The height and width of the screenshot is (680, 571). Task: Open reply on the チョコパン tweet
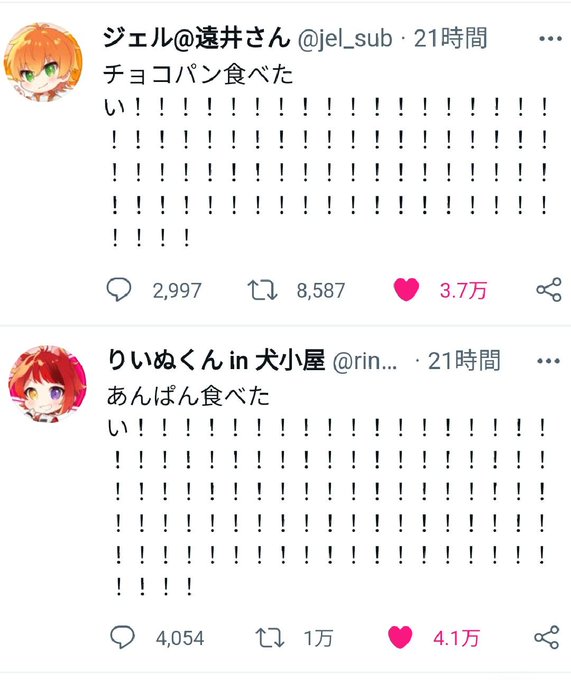(118, 290)
